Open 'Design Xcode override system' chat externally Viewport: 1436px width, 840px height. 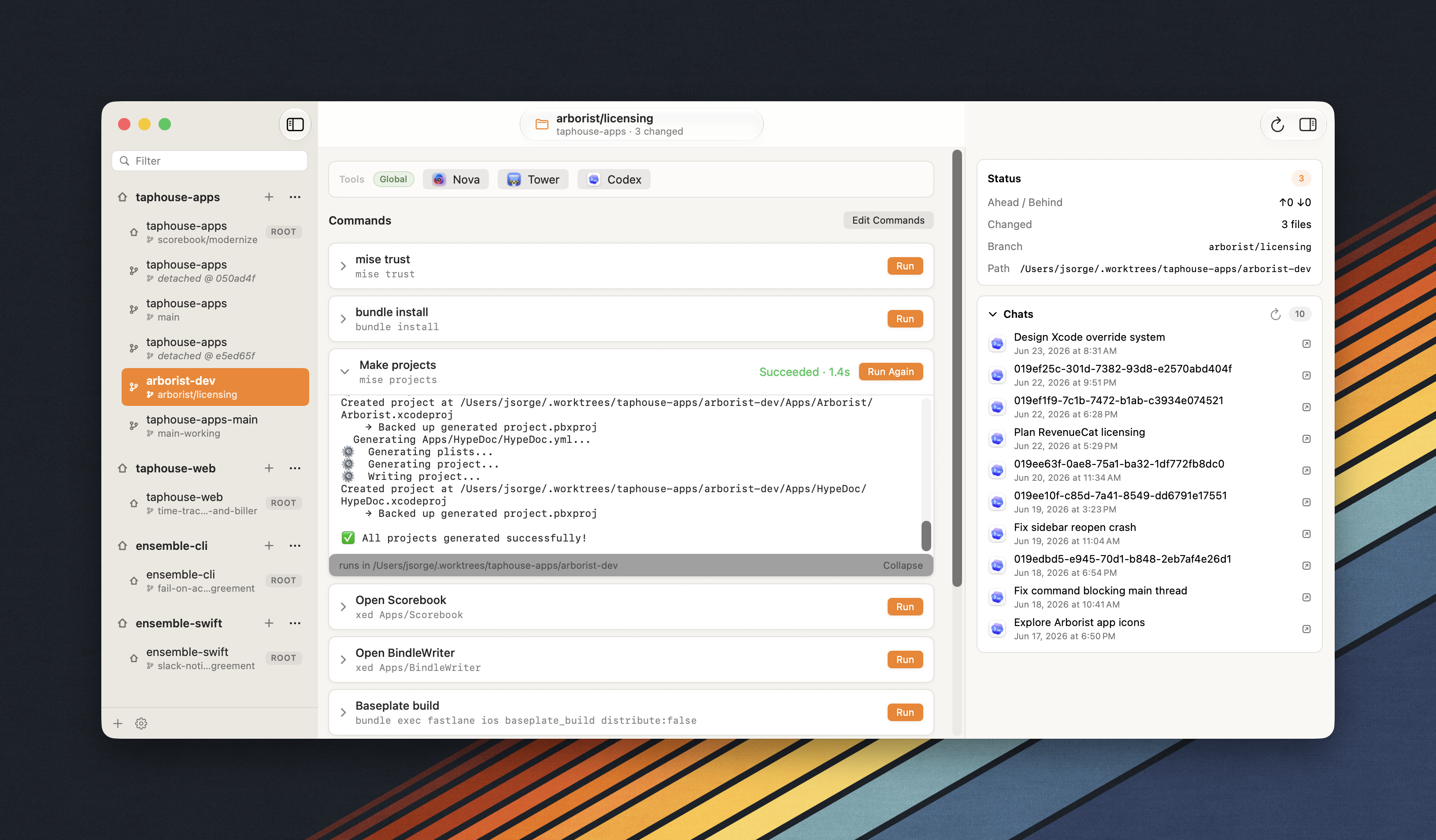click(1306, 343)
